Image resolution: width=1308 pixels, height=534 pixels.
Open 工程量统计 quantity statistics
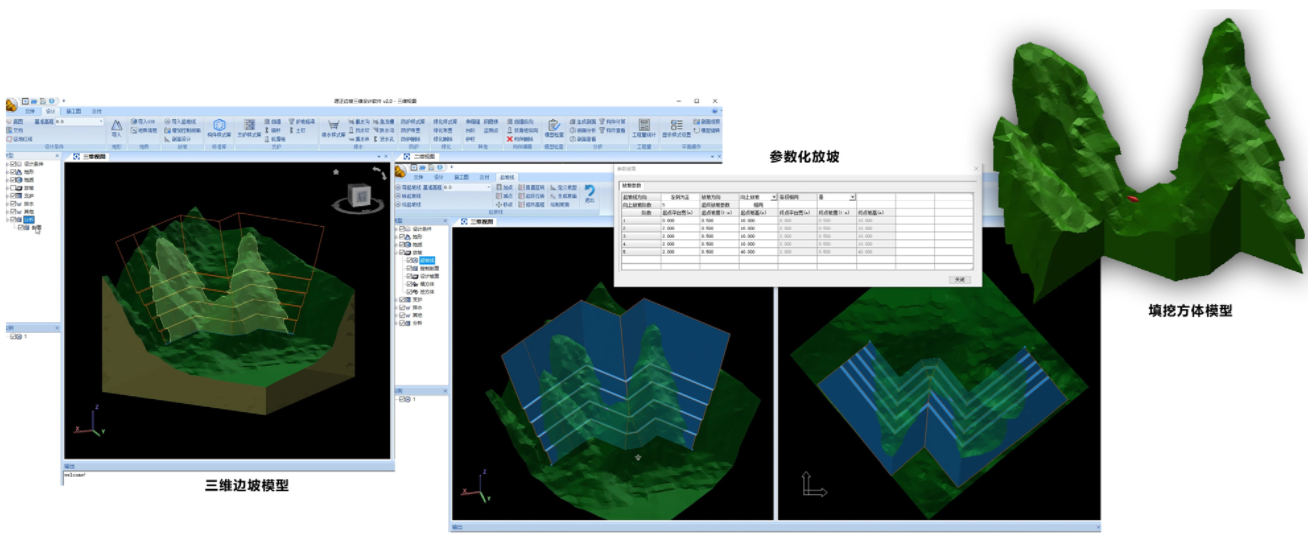(644, 127)
